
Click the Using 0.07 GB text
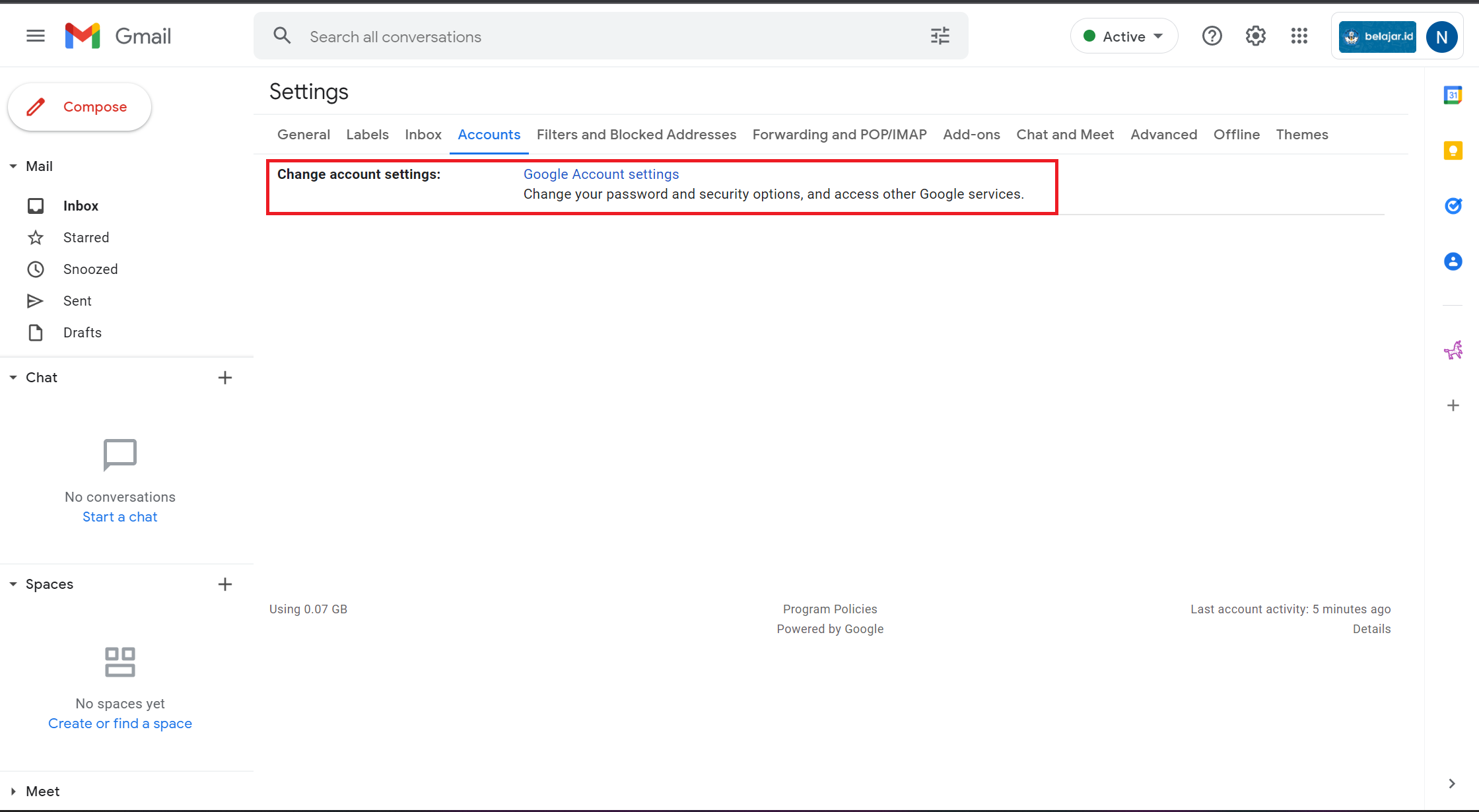pos(308,609)
